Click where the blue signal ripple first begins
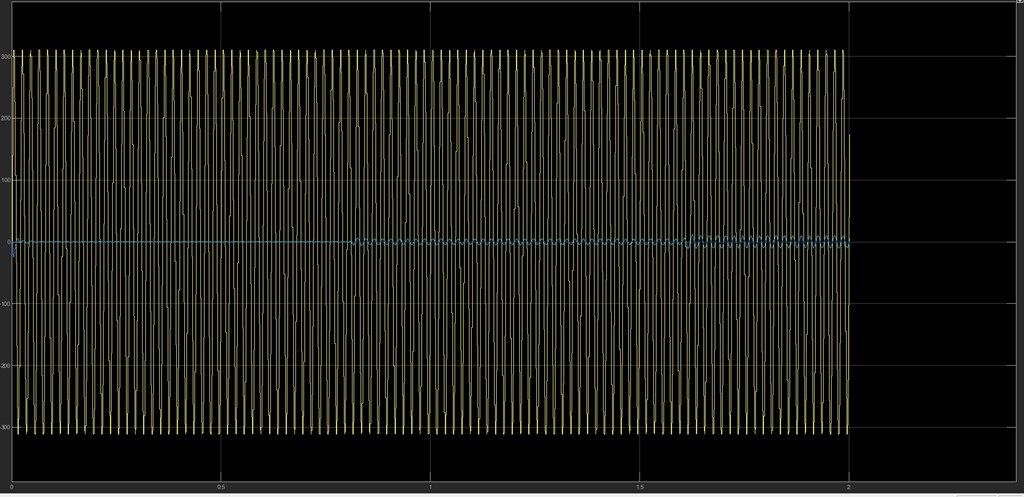The height and width of the screenshot is (497, 1024). click(x=353, y=242)
